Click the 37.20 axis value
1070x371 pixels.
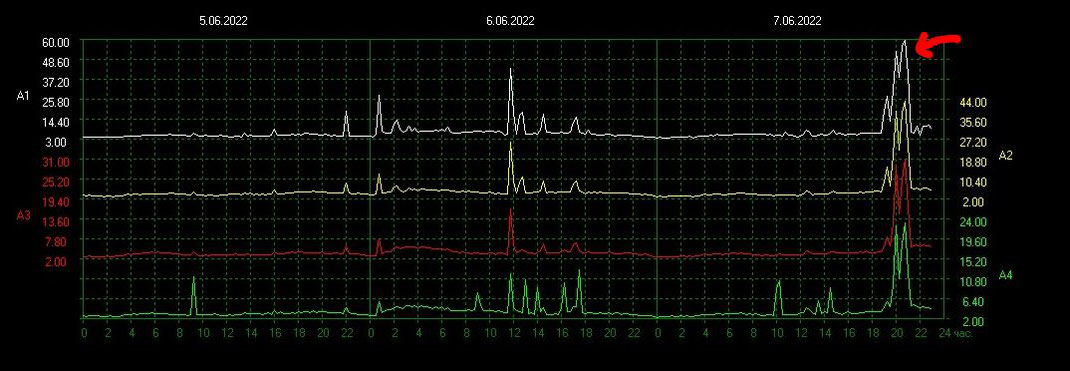[x=55, y=82]
